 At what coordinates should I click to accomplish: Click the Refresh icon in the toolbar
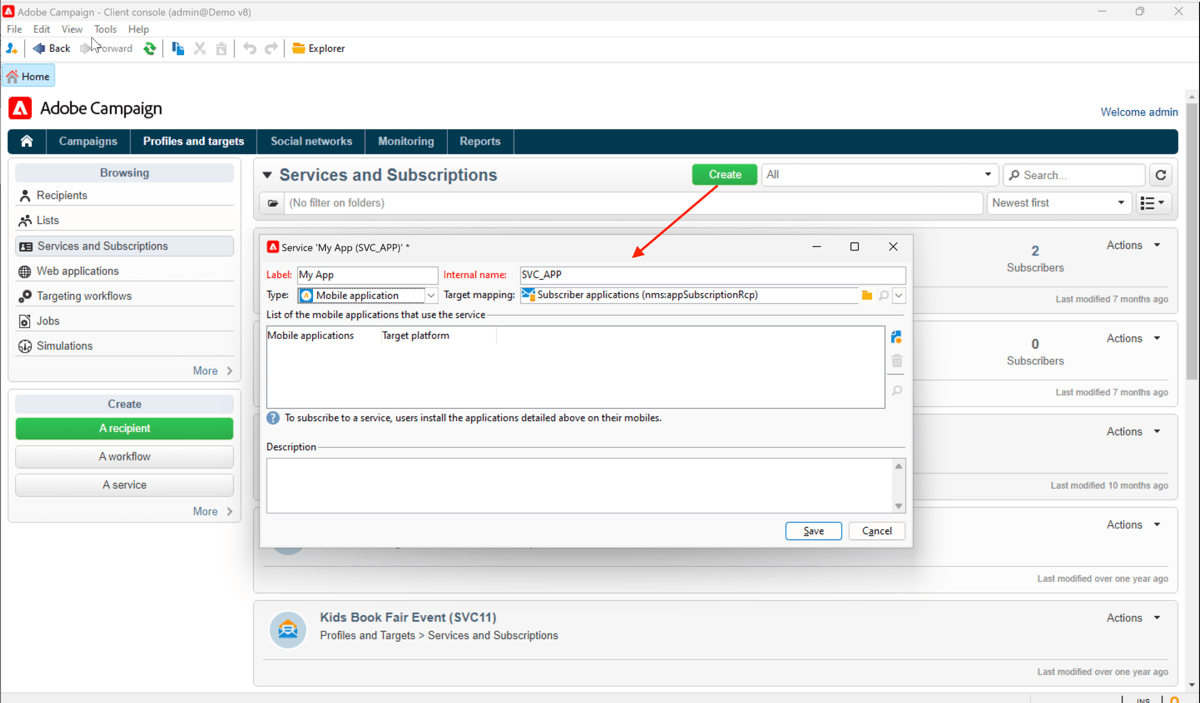150,48
